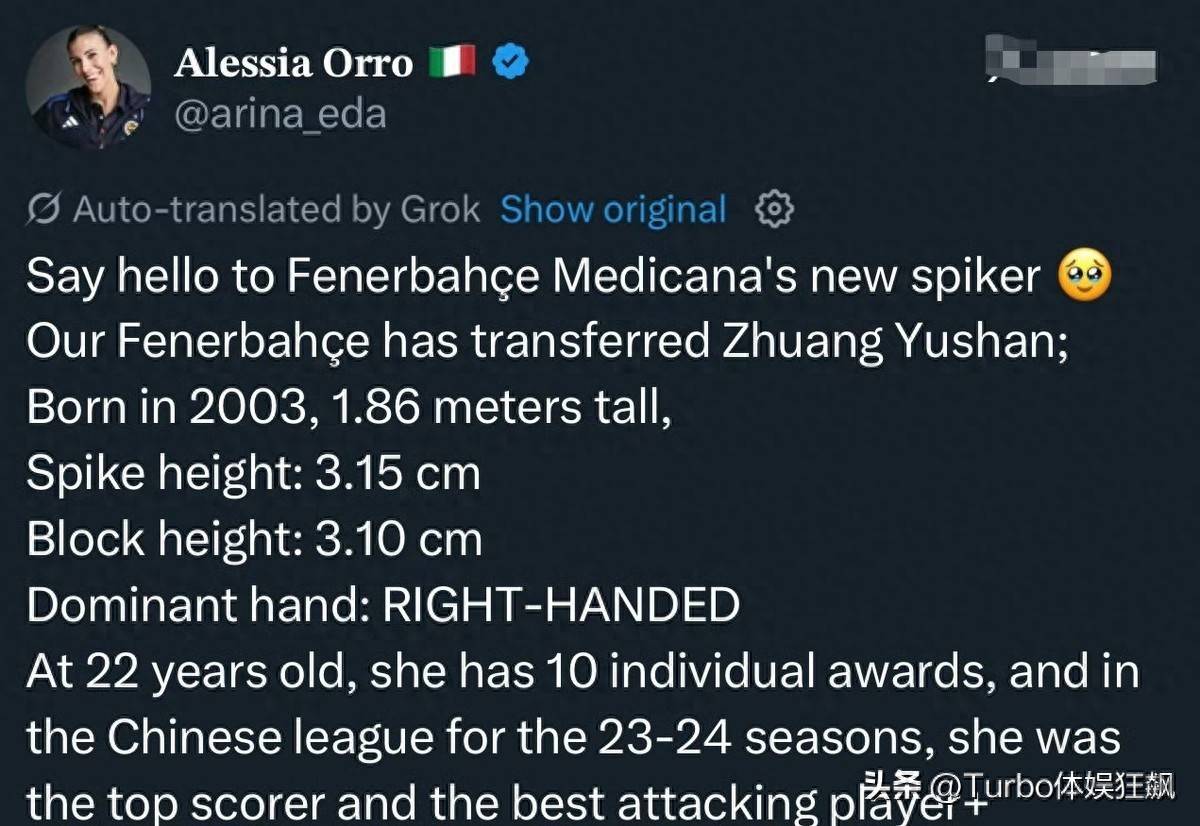Click the Italian flag emoji
The width and height of the screenshot is (1200, 826).
pos(452,64)
